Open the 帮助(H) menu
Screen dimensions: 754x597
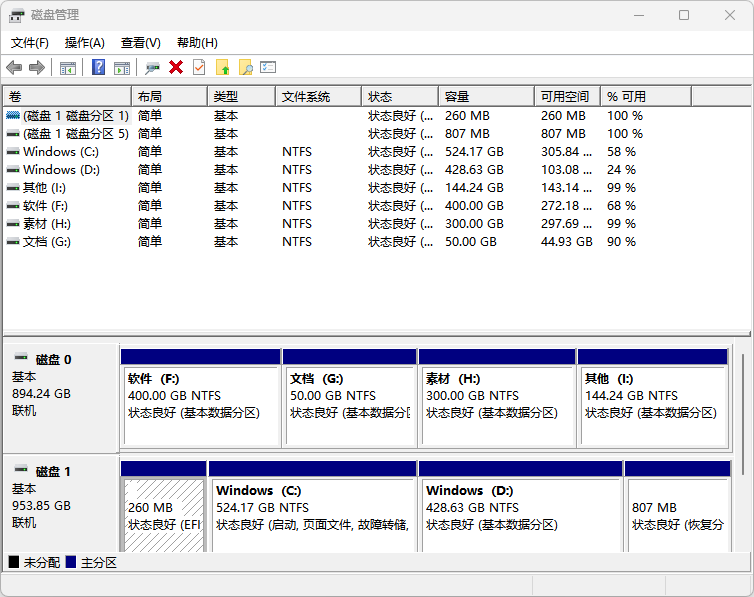coord(197,43)
